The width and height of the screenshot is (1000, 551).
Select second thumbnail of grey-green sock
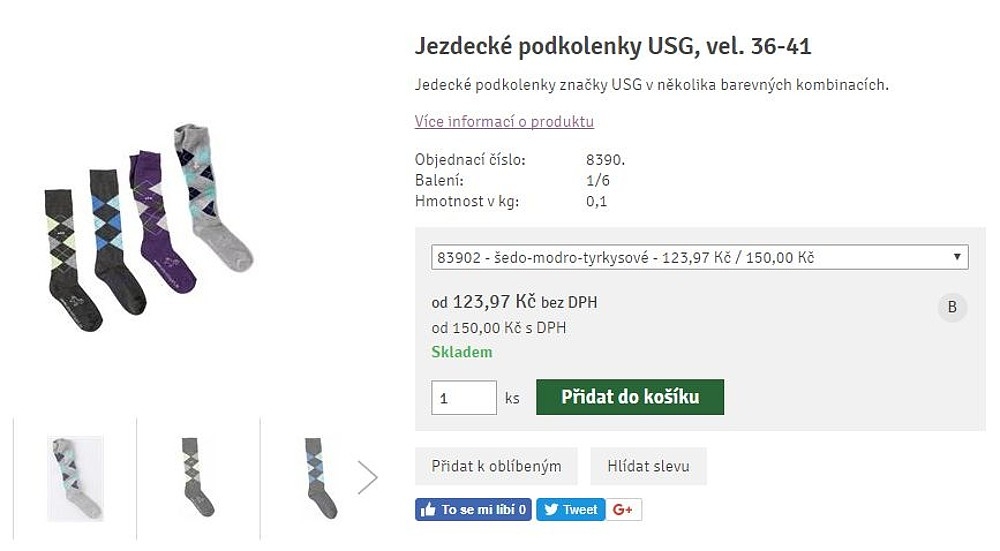(x=198, y=478)
